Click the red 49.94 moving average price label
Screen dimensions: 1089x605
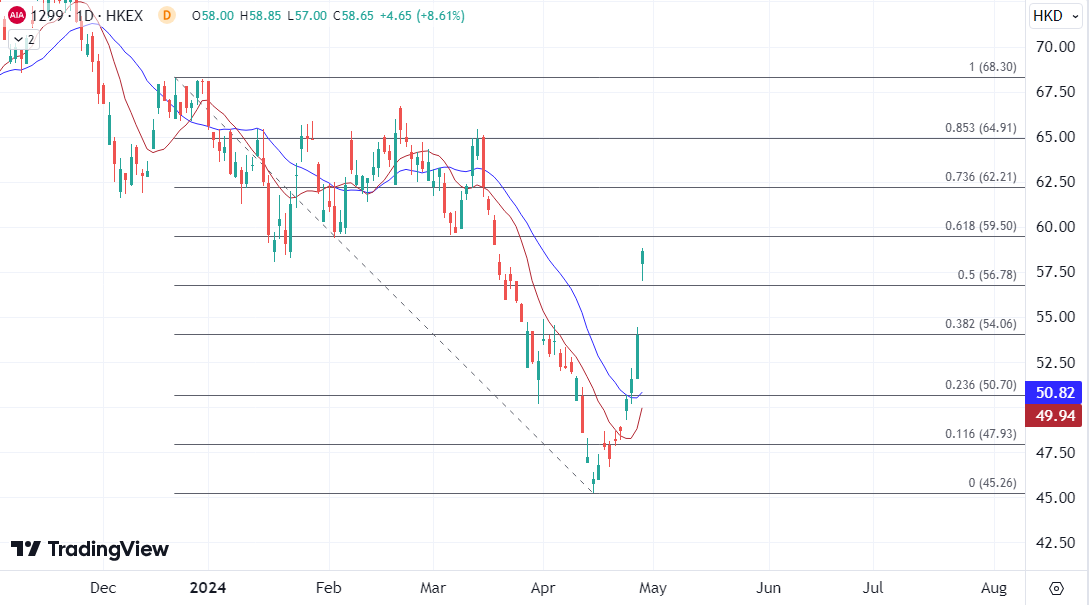[x=1058, y=415]
